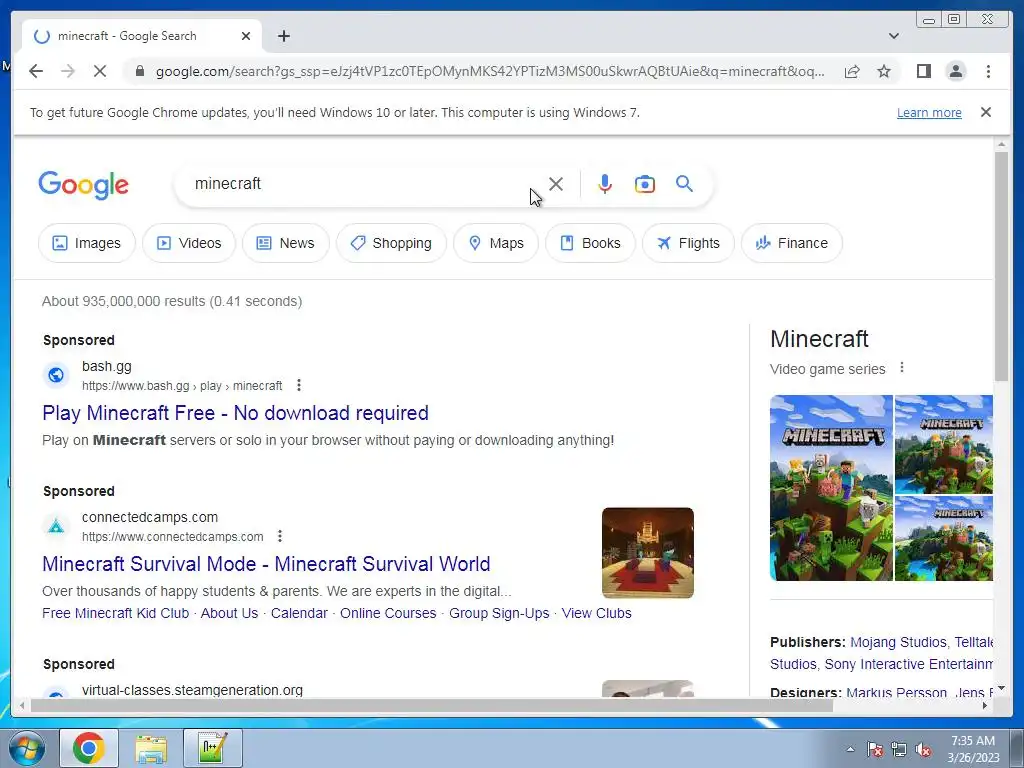Show hidden tray icons arrow
1024x768 pixels.
(850, 749)
